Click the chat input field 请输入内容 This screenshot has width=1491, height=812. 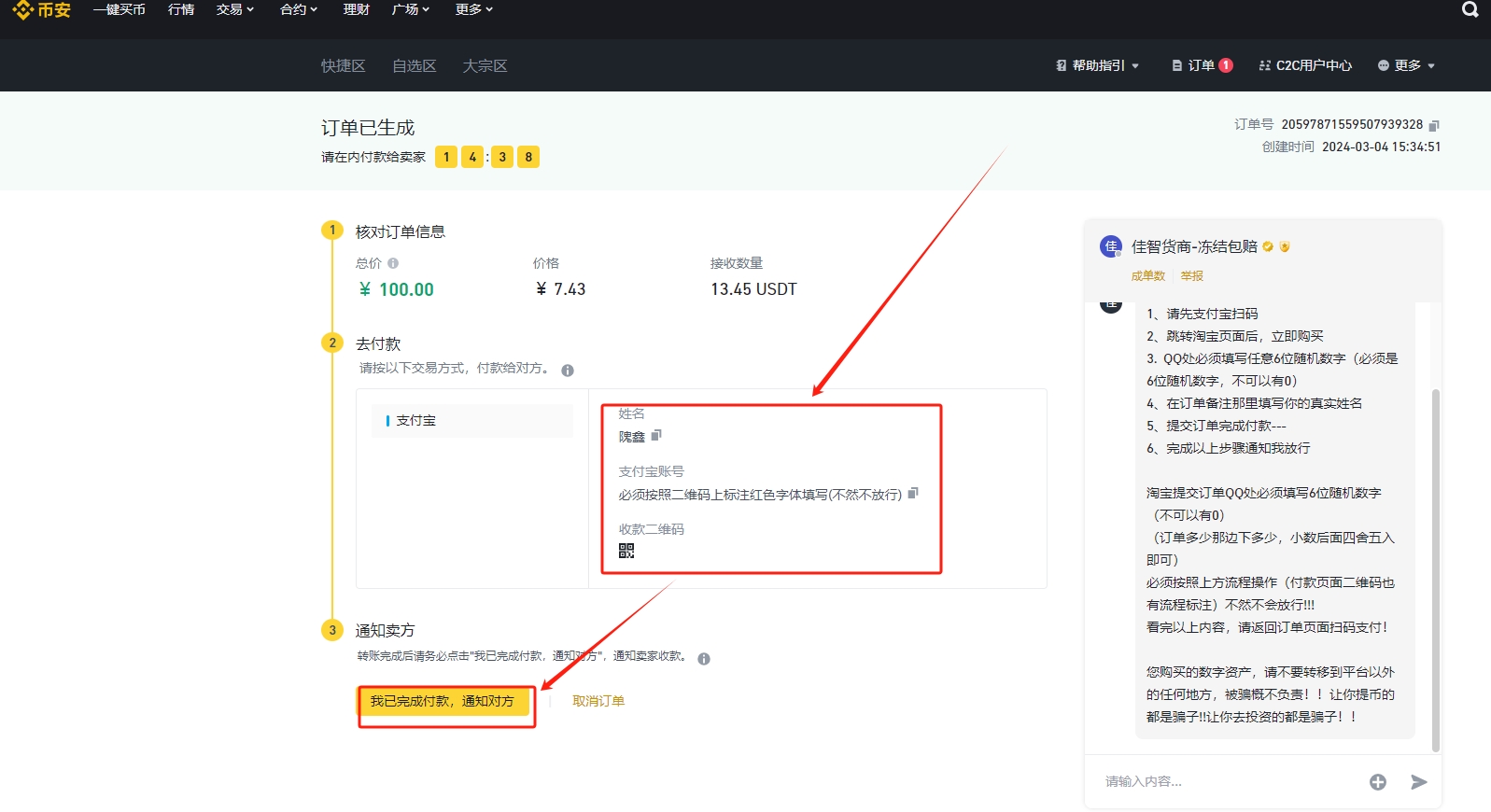(x=1228, y=782)
